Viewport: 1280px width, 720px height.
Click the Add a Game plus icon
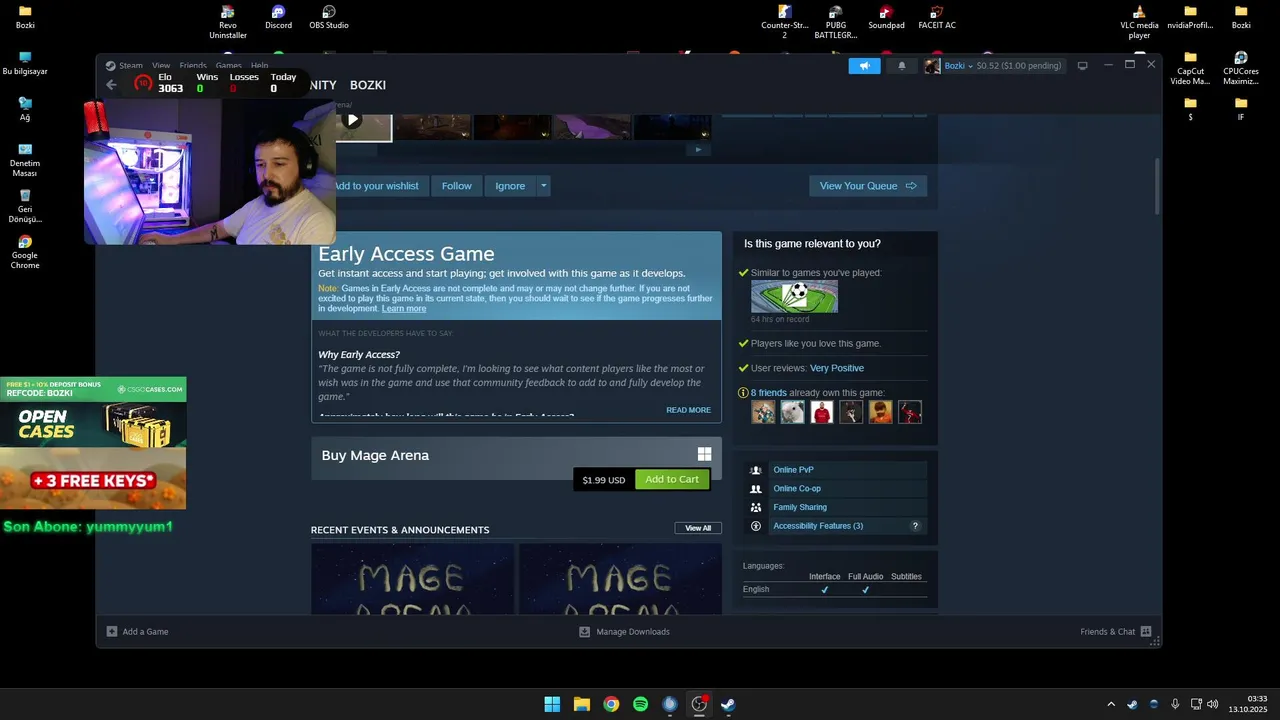tap(112, 632)
